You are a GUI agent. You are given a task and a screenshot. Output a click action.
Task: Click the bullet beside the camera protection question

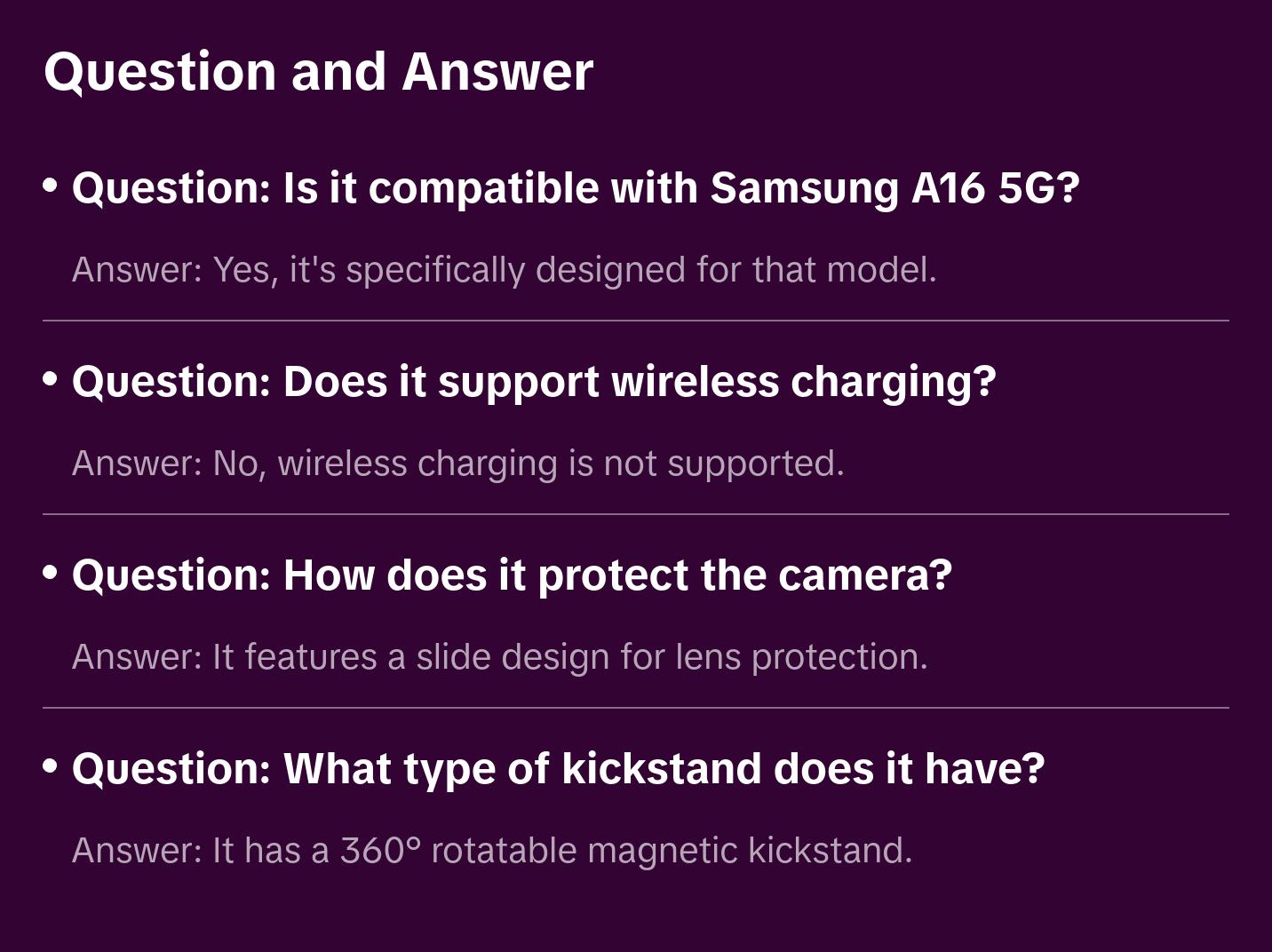click(51, 573)
